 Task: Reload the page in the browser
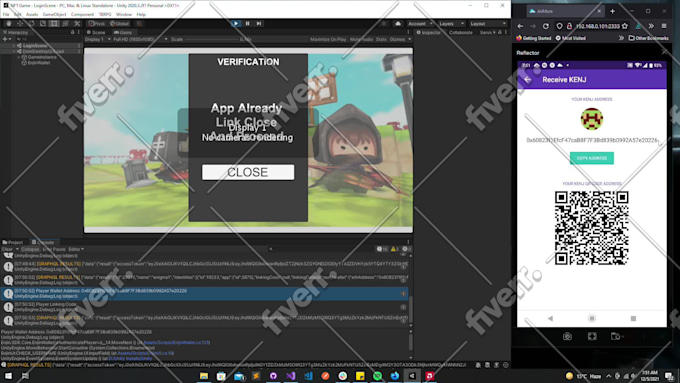click(546, 26)
